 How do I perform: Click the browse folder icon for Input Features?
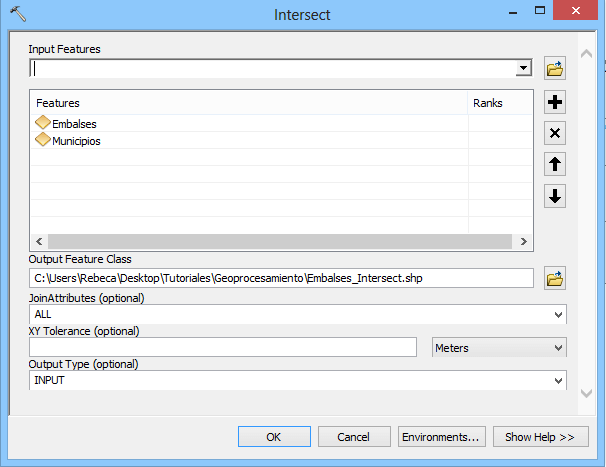pyautogui.click(x=555, y=68)
